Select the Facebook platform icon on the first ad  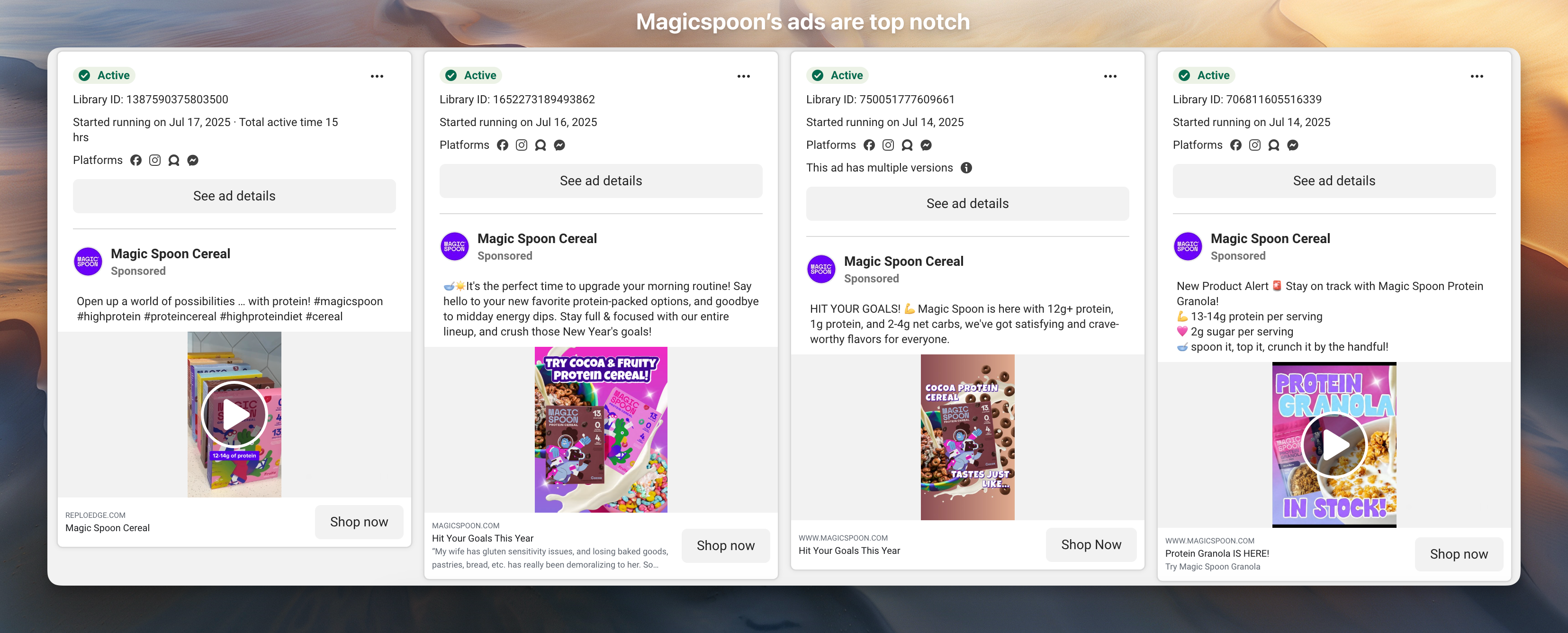pos(136,160)
